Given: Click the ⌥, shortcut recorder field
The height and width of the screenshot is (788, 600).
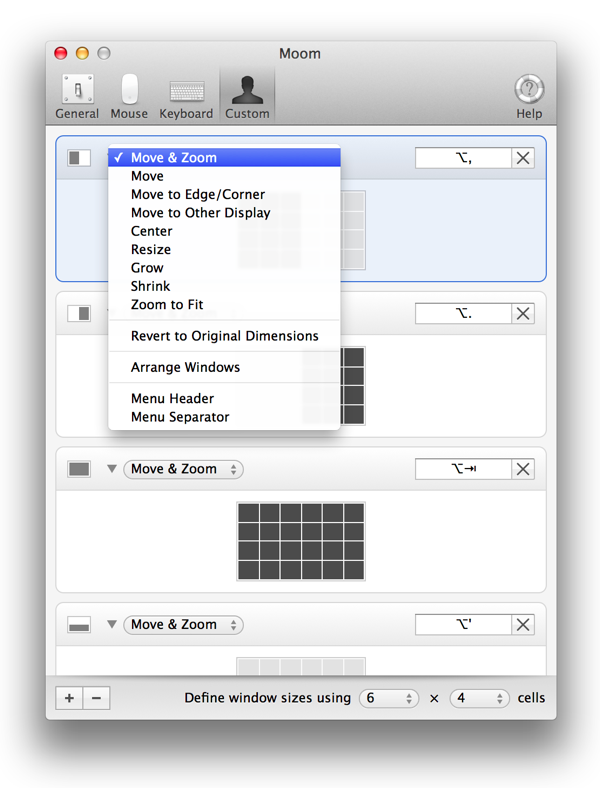Looking at the screenshot, I should (x=463, y=158).
